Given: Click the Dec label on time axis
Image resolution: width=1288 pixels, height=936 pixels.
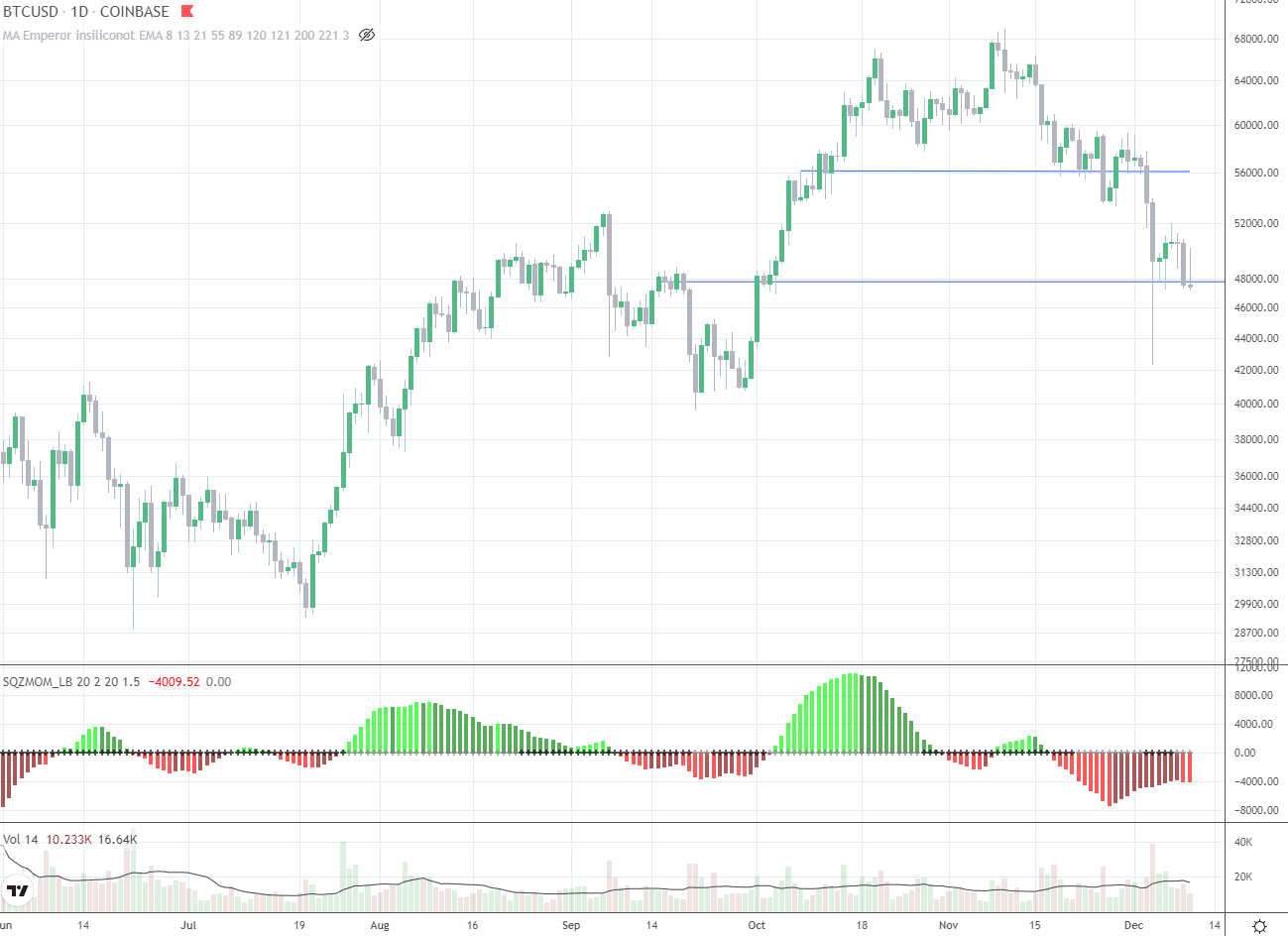Looking at the screenshot, I should [x=1133, y=926].
